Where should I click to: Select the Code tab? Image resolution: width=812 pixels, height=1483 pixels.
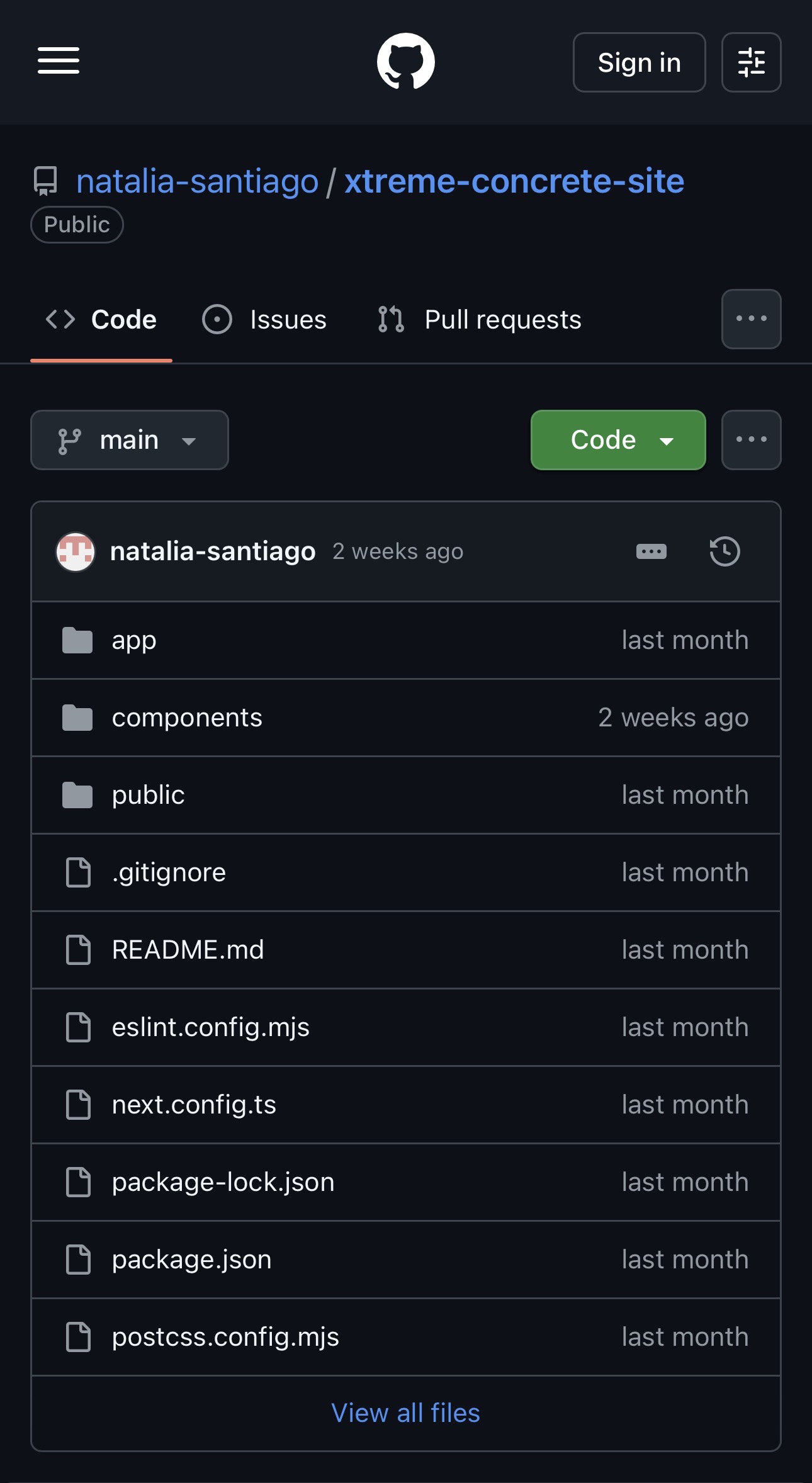click(101, 320)
